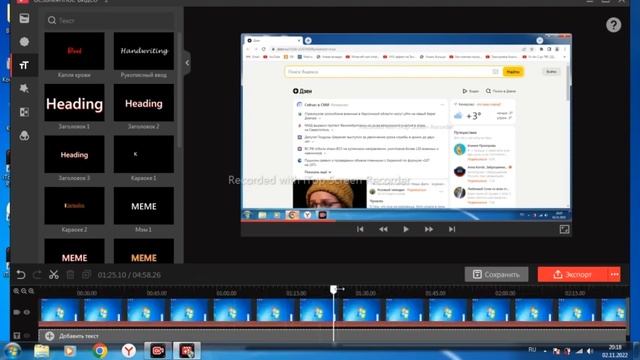This screenshot has height=360, width=640.
Task: Open the Windows Start menu
Action: [13, 351]
